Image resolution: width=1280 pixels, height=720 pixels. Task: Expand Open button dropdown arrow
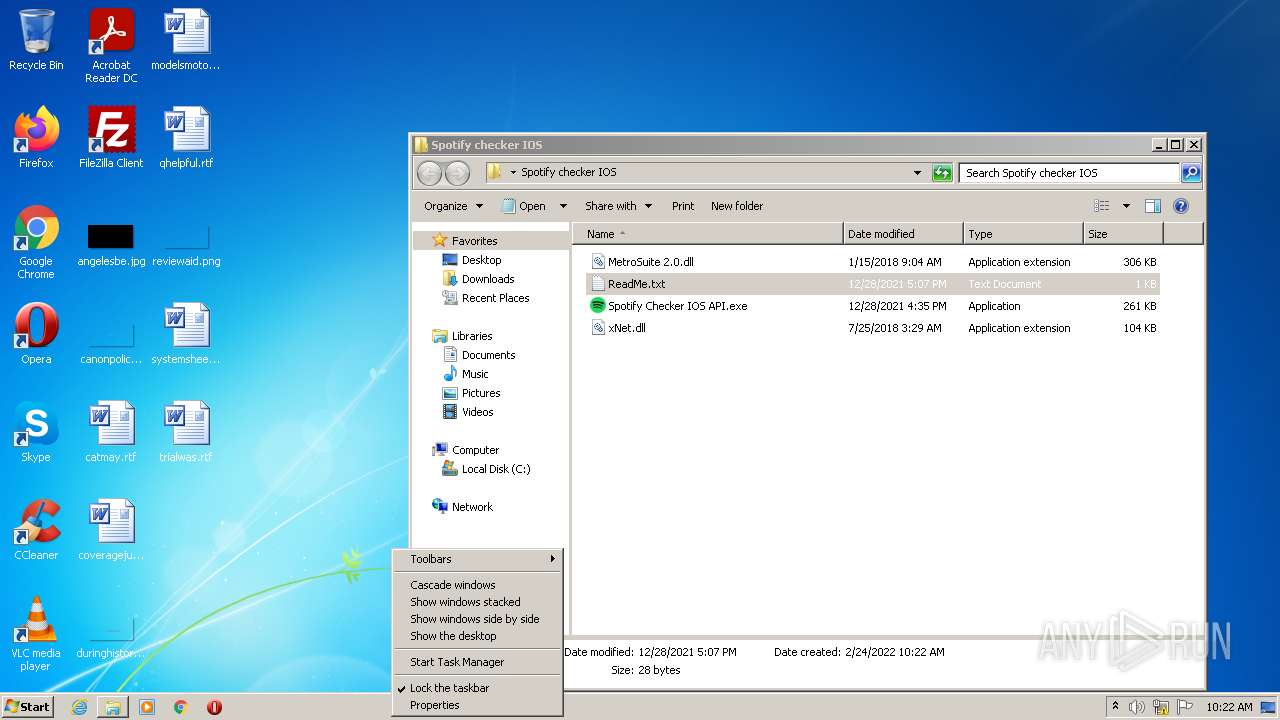point(563,206)
